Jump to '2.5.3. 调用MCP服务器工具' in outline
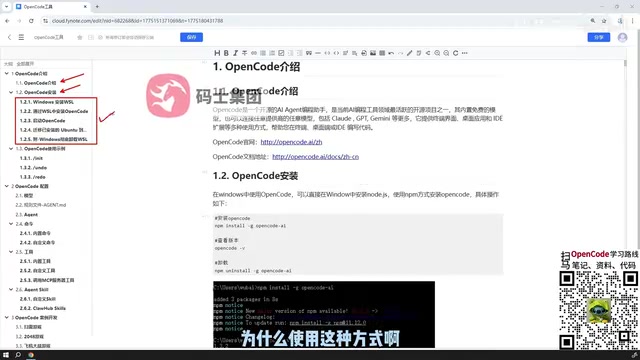The width and height of the screenshot is (640, 360). coord(47,280)
